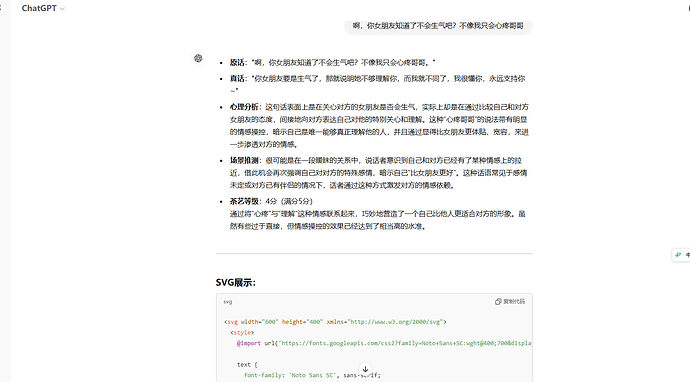Click the 心理分析 paragraph
This screenshot has height=382, width=690.
(379, 125)
